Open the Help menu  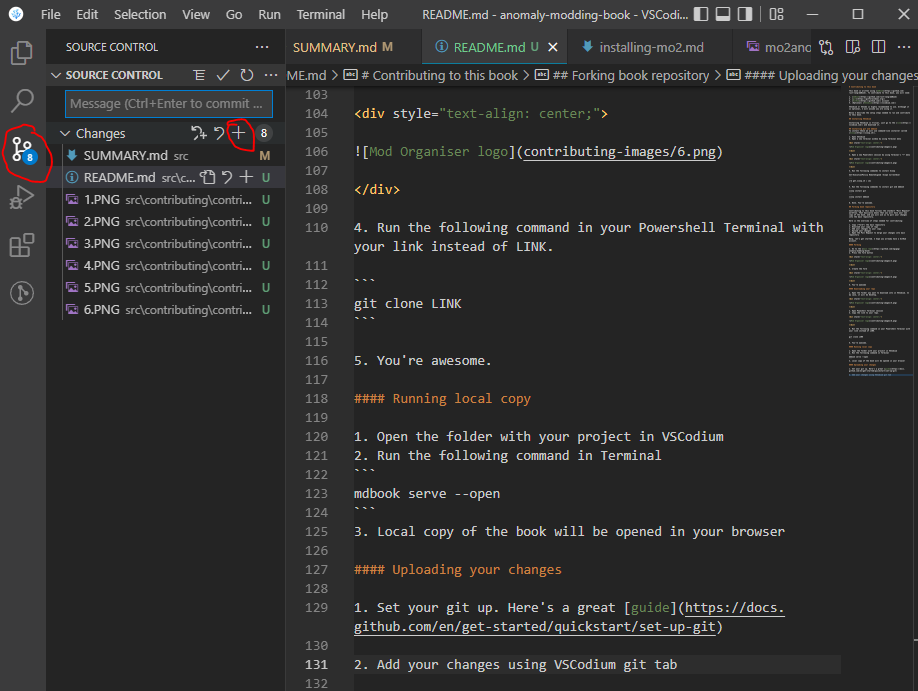[374, 14]
